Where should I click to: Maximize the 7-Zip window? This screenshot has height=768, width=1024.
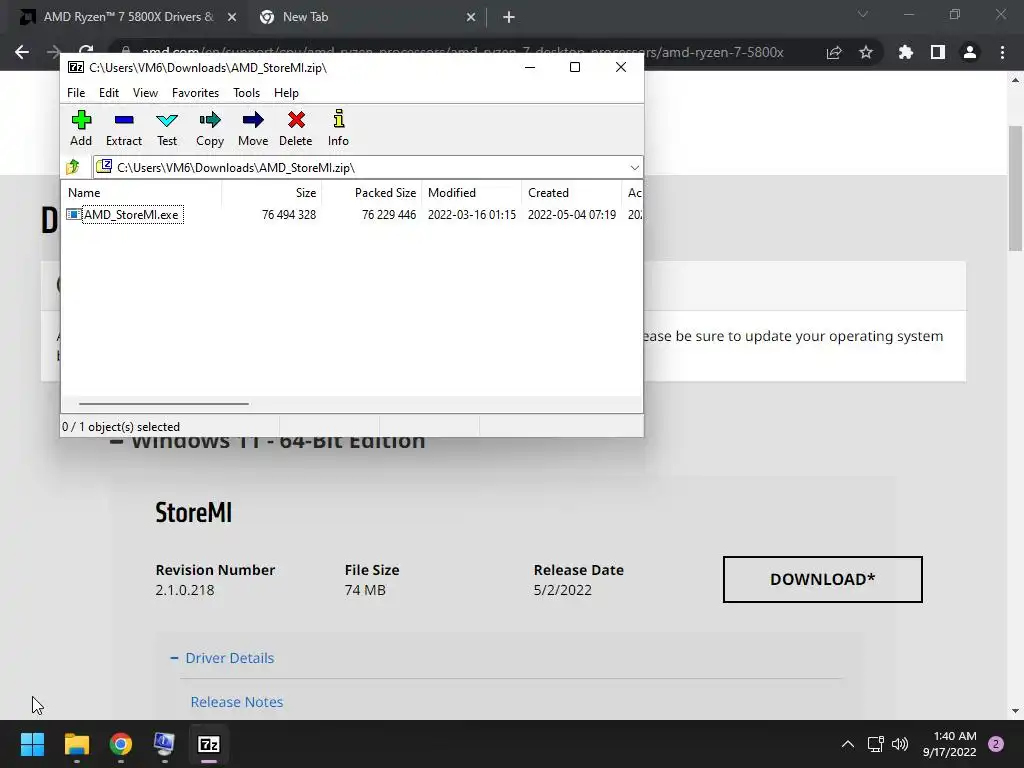575,67
